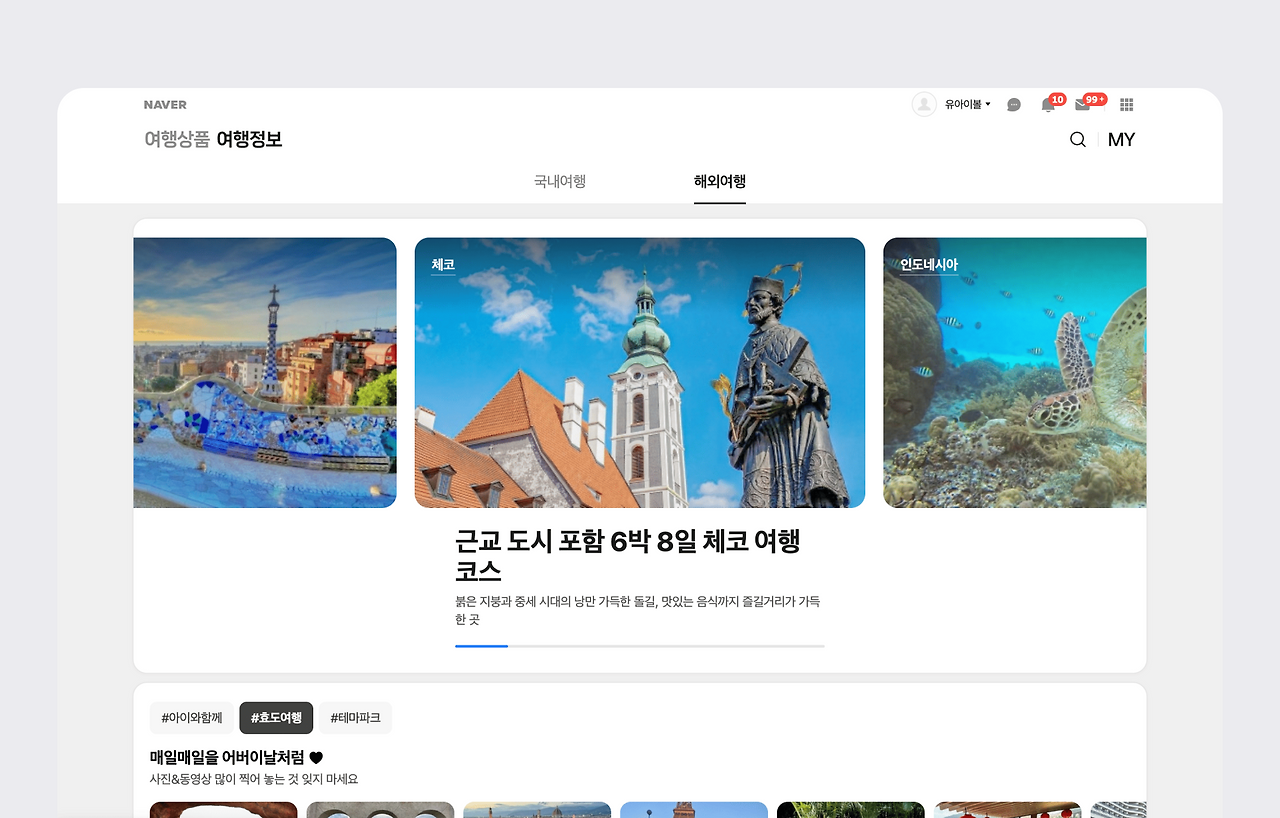Select the #아이와함께 hashtag chip
Screen dimensions: 1280x818
[192, 718]
